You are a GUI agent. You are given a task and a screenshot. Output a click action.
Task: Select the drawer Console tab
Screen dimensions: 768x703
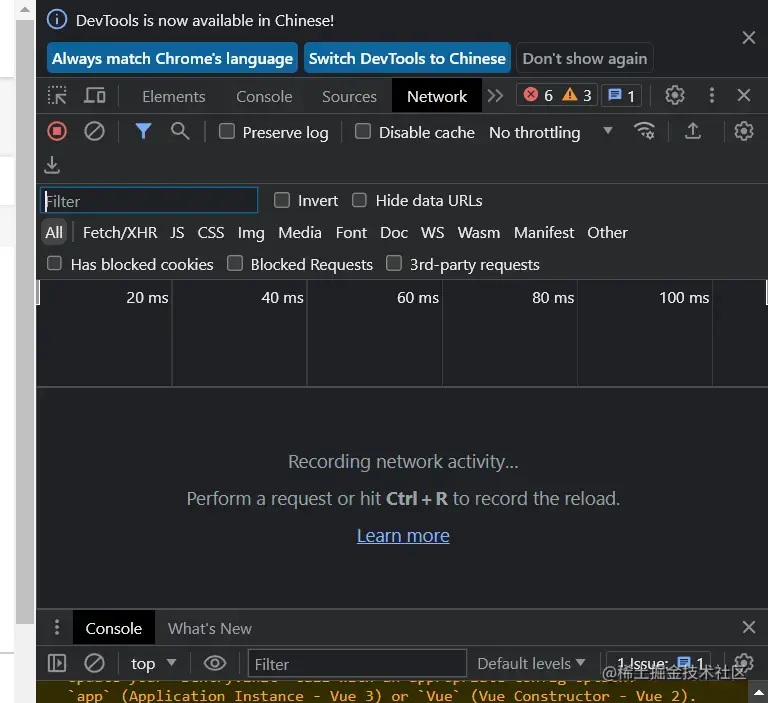coord(114,628)
